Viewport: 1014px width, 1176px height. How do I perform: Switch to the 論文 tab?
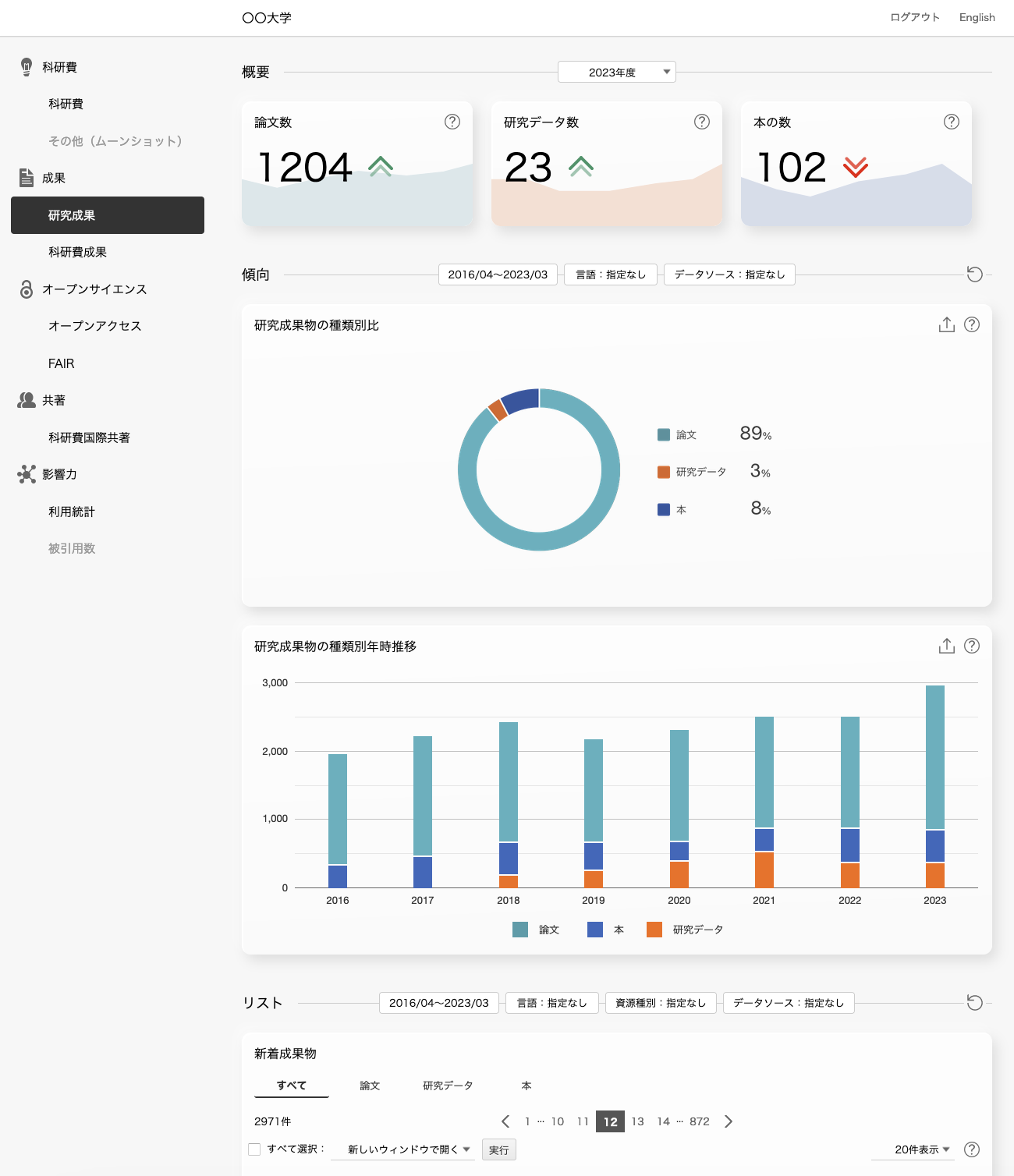(x=370, y=1086)
